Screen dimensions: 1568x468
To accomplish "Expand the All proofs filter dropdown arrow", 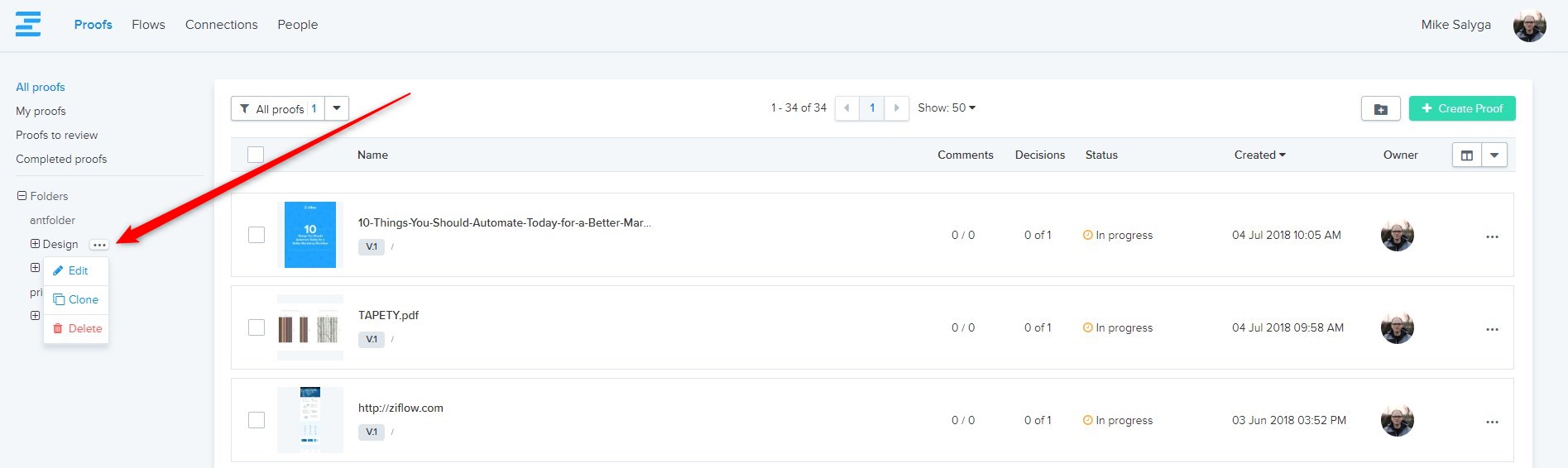I will click(x=337, y=108).
